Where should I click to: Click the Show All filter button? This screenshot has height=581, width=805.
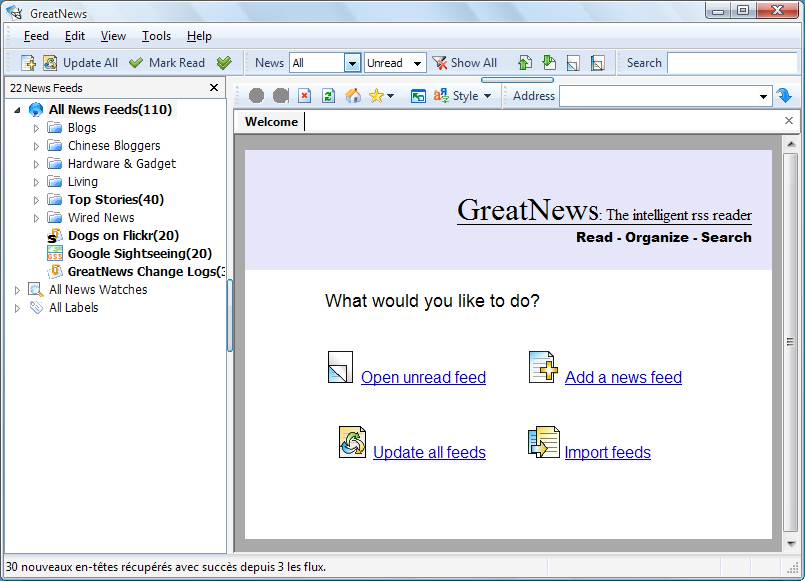pyautogui.click(x=465, y=63)
